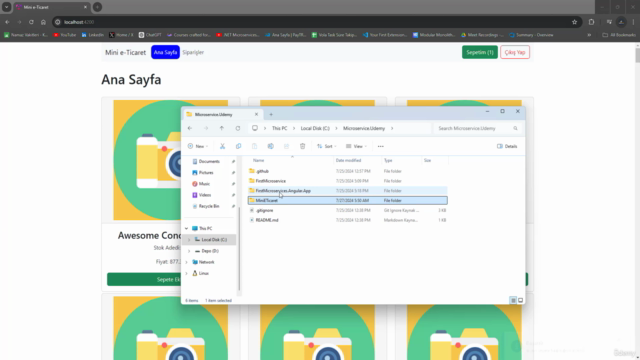Viewport: 640px width, 360px height.
Task: Click the Rename icon in Explorer toolbar
Action: (x=271, y=146)
